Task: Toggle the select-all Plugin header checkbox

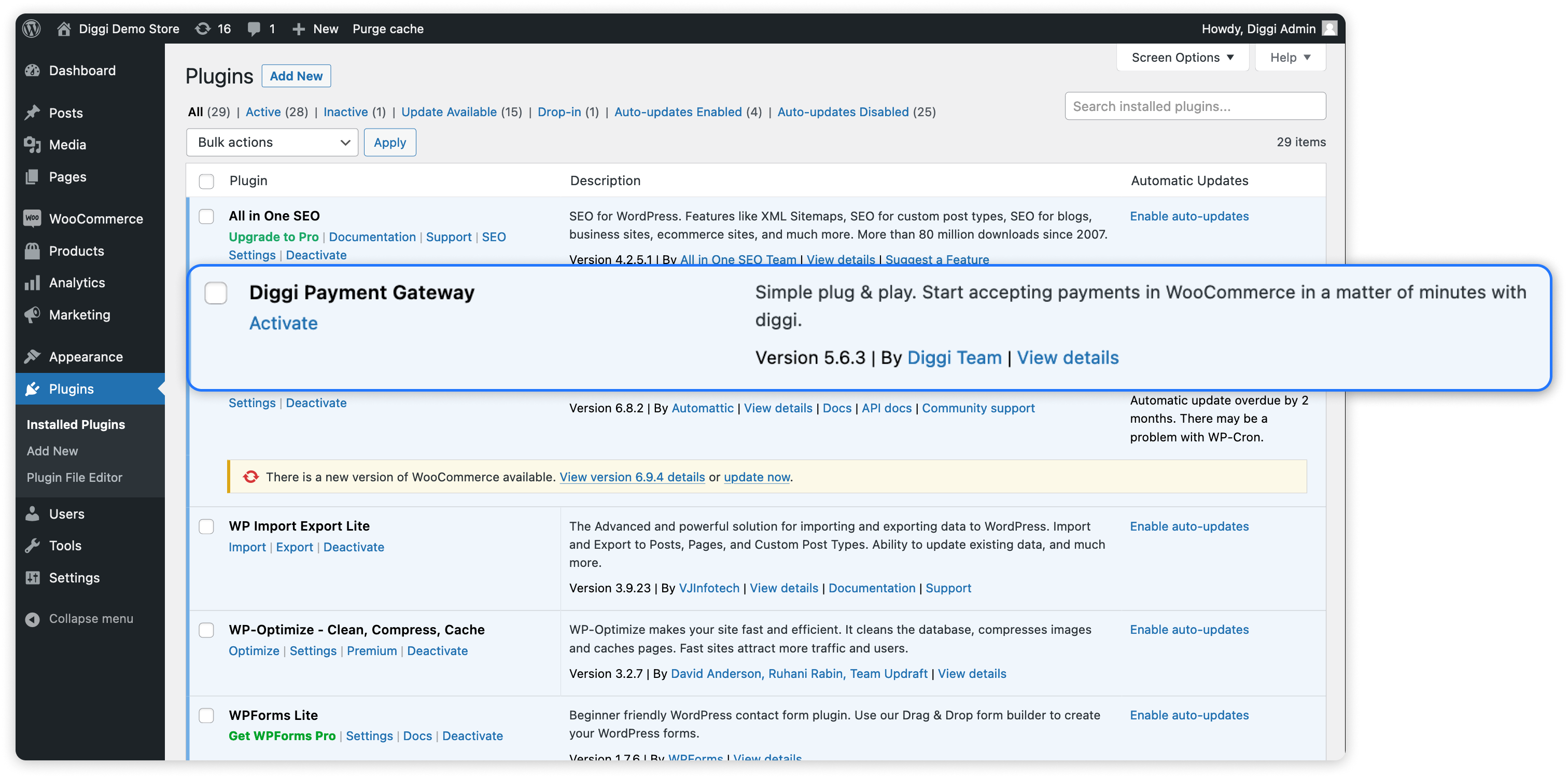Action: (206, 181)
